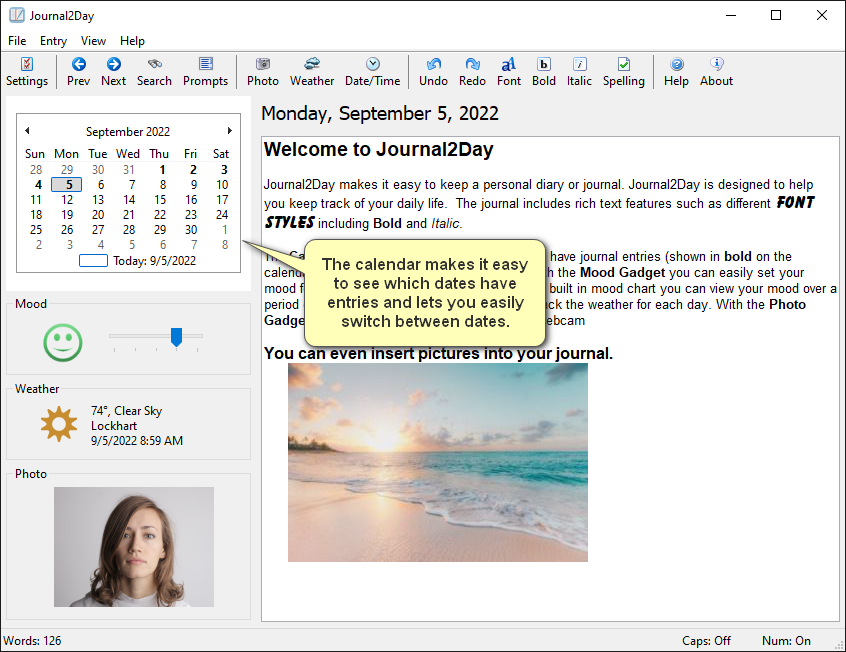Image resolution: width=846 pixels, height=652 pixels.
Task: Select September 10 in calendar
Action: click(x=222, y=185)
